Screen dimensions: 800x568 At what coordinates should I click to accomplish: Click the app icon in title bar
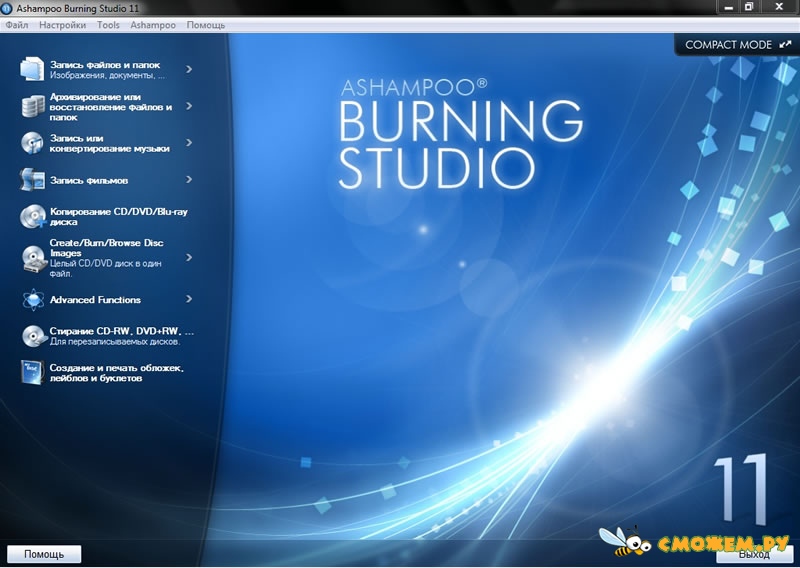click(x=7, y=8)
